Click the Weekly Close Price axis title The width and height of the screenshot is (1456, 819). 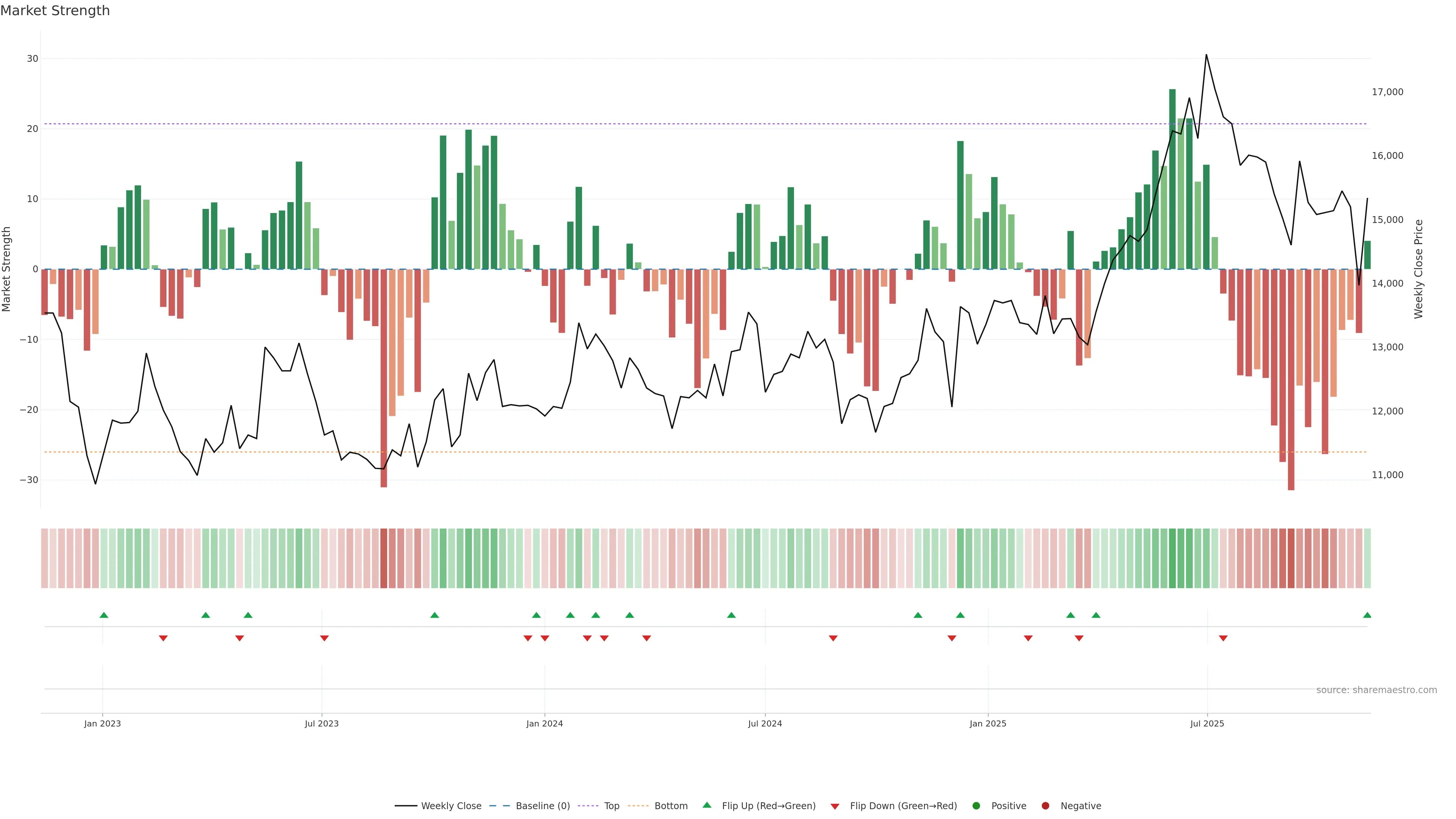pos(1418,269)
